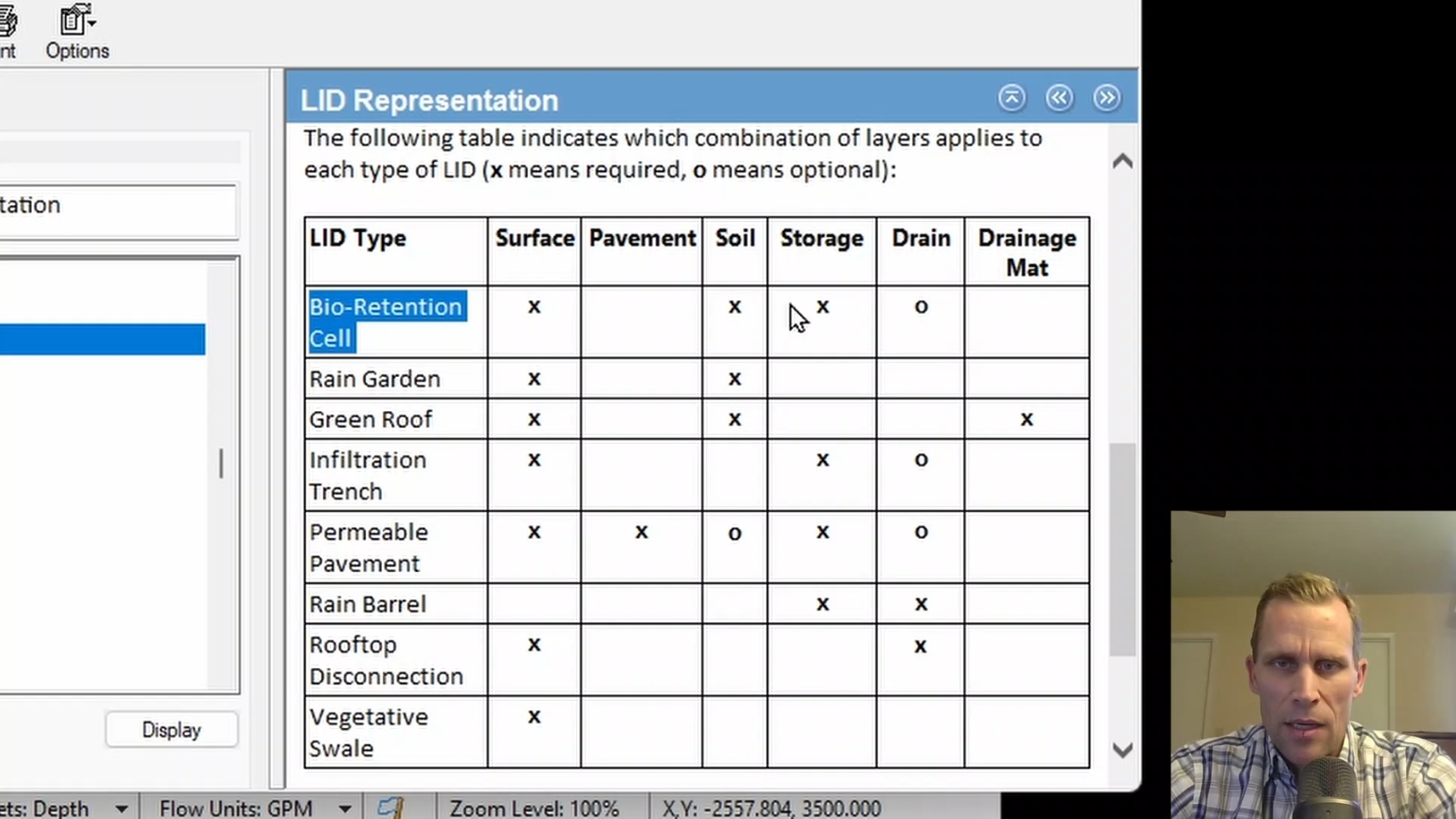This screenshot has width=1456, height=819.
Task: Click Zoom Level 100% in status bar
Action: coord(535,808)
